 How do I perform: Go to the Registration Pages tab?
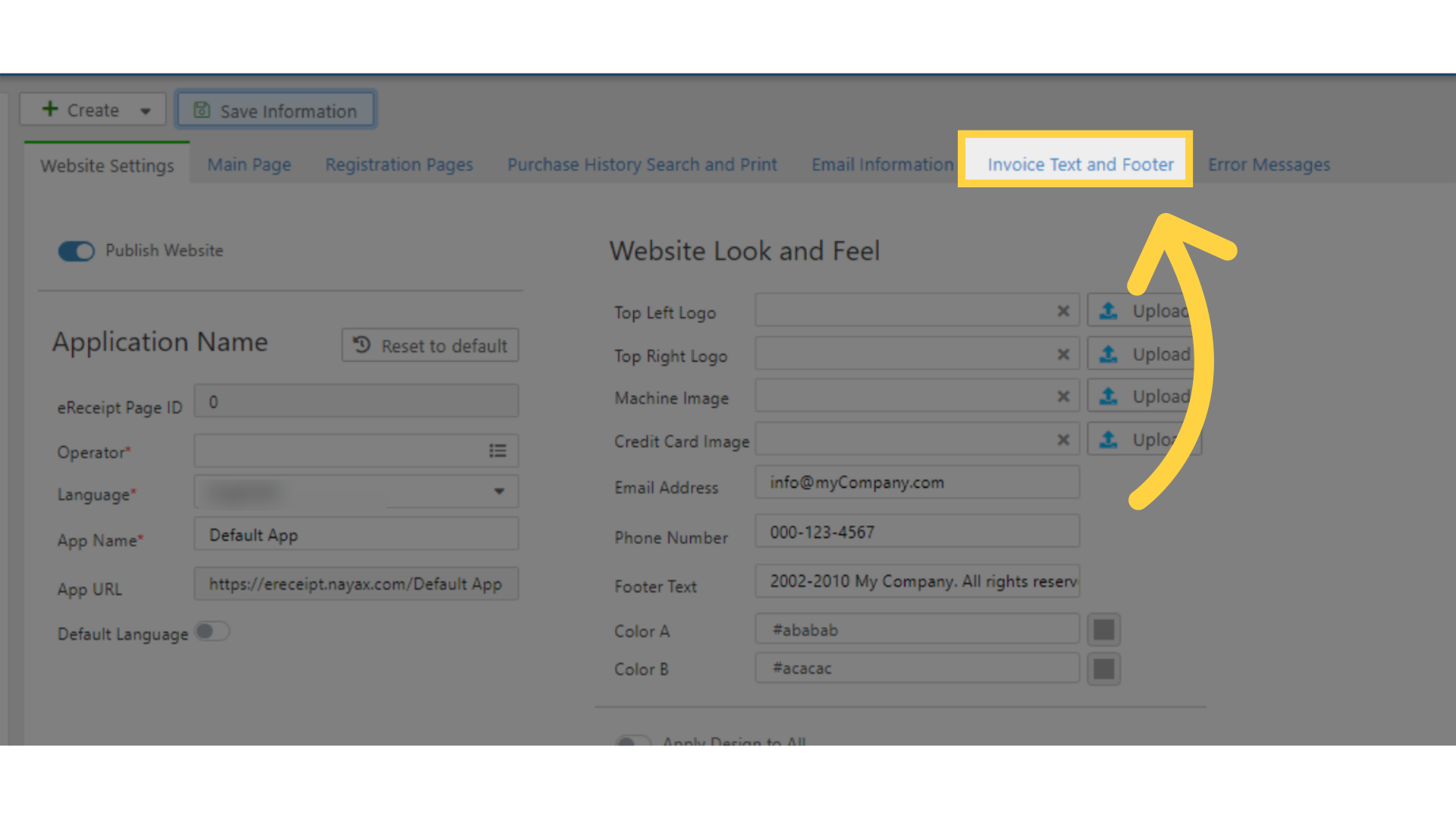click(x=399, y=165)
